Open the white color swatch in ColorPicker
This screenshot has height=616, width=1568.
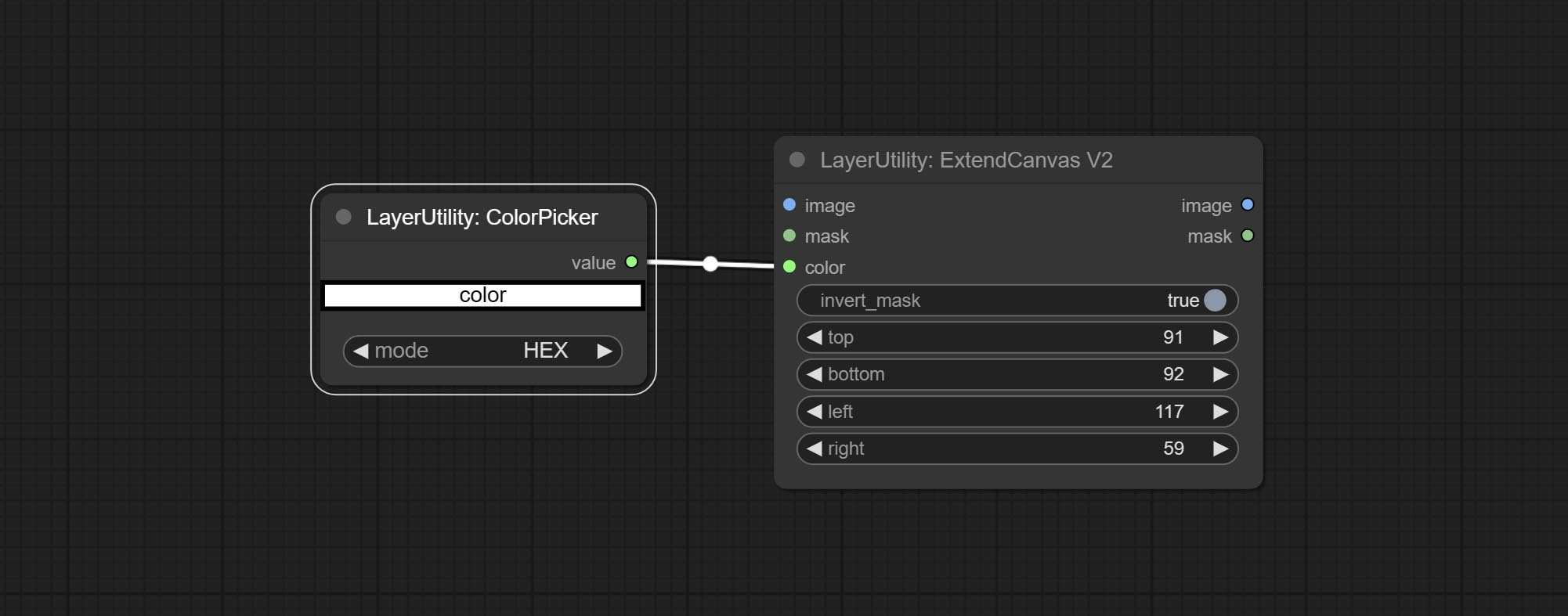click(482, 295)
